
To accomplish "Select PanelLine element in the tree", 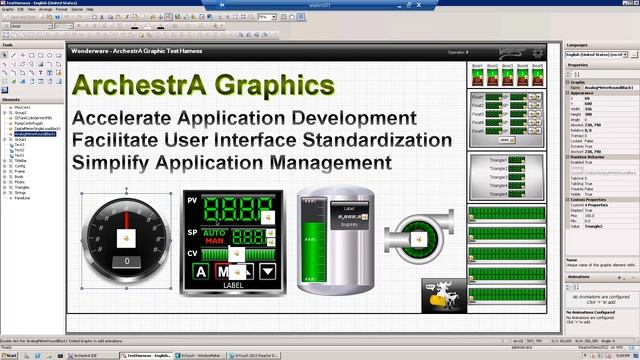I will [22, 198].
